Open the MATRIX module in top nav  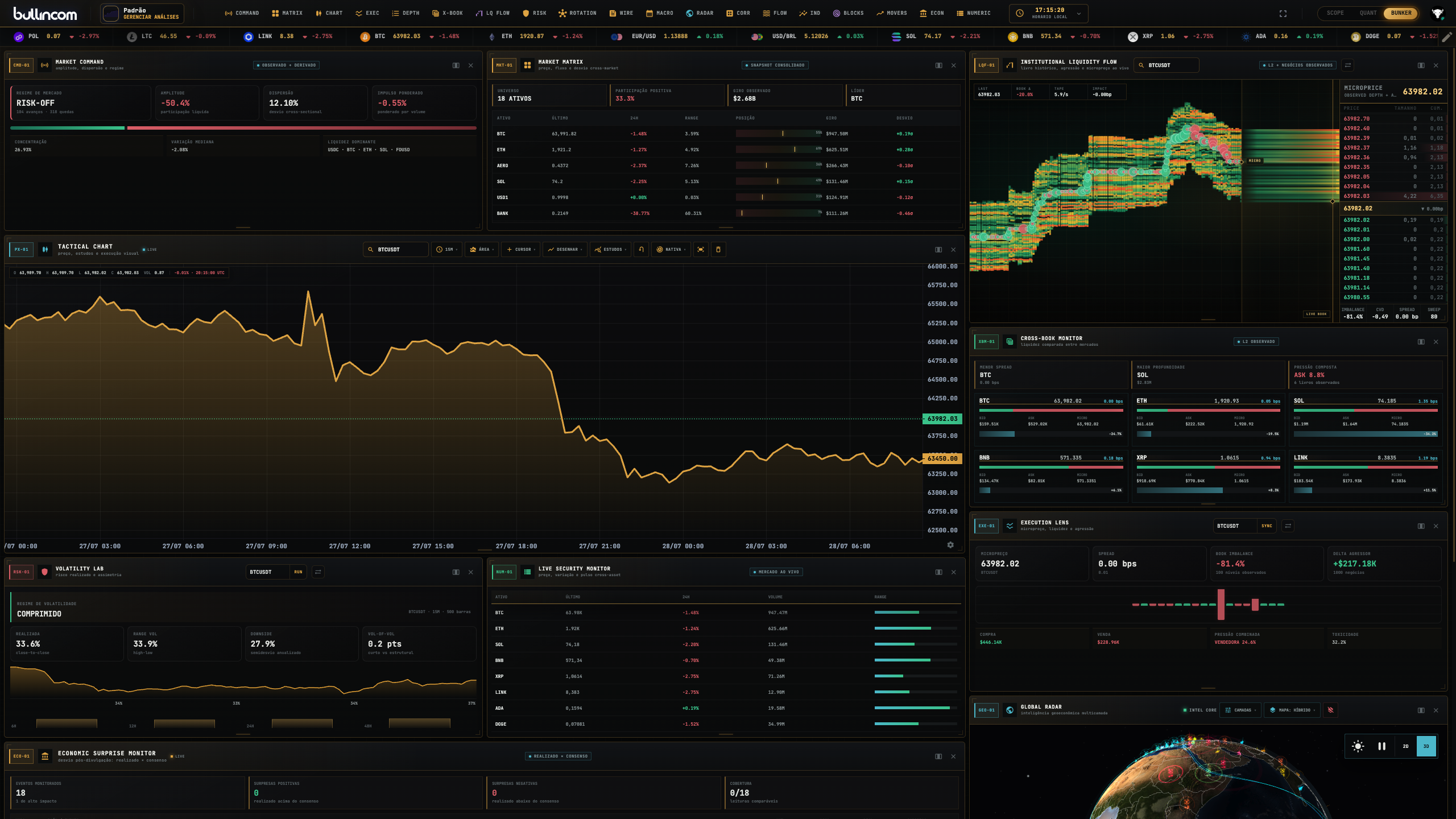[287, 13]
